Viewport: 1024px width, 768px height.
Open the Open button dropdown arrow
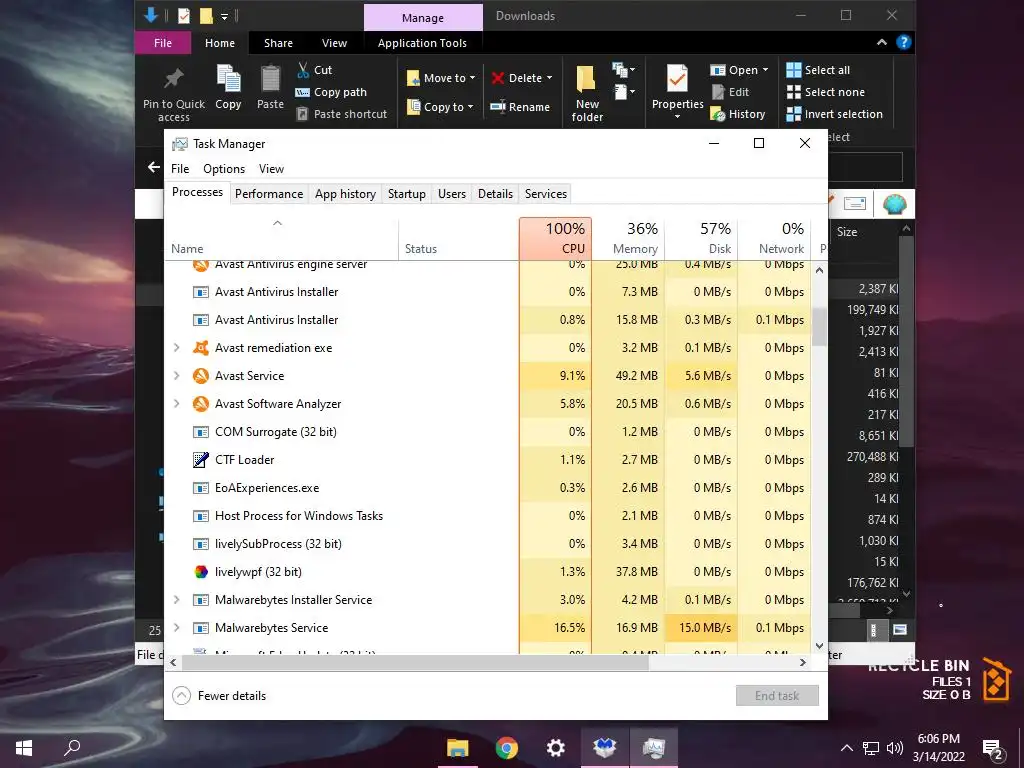(765, 70)
